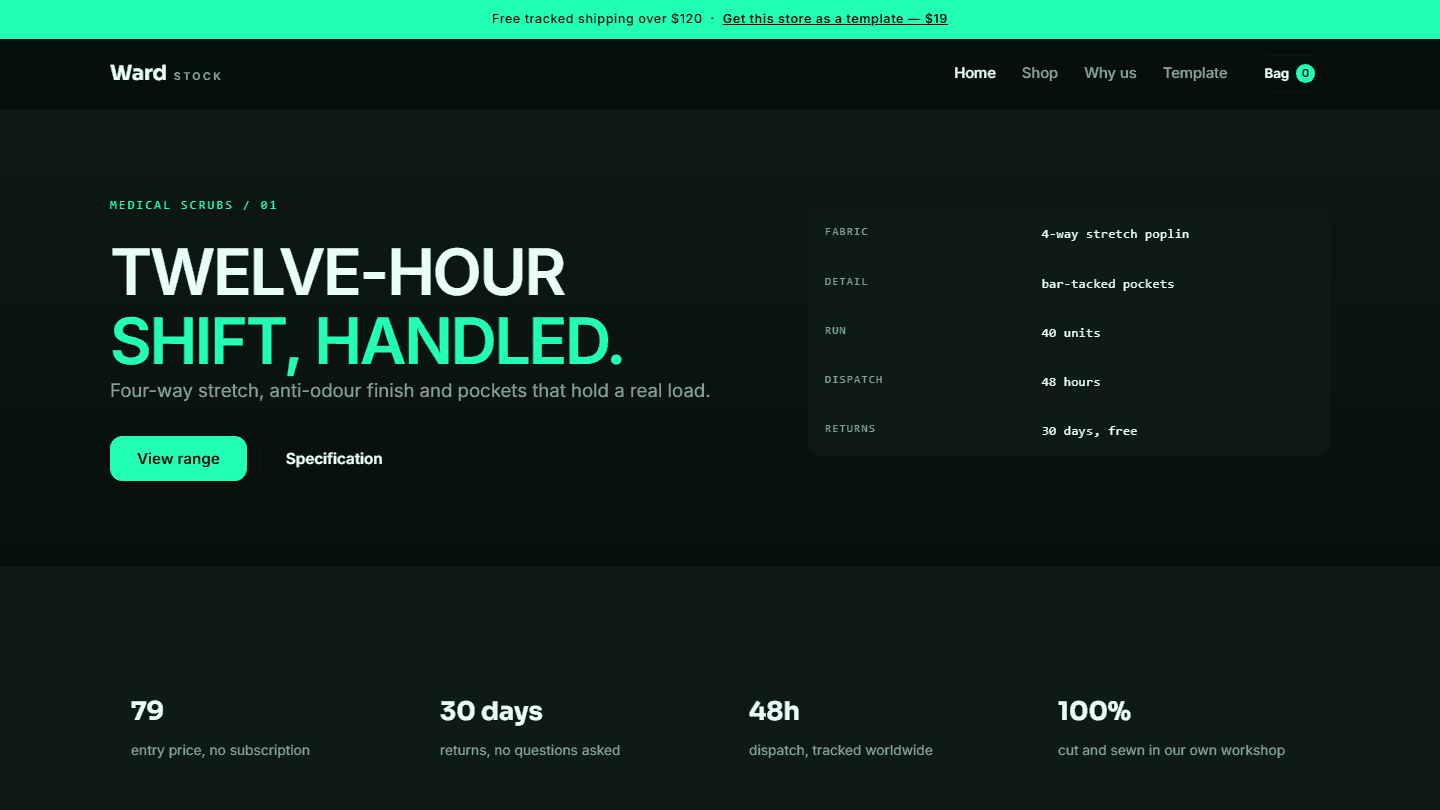Click the 'Free tracked shipping over $120' text
Viewport: 1440px width, 810px height.
click(597, 19)
